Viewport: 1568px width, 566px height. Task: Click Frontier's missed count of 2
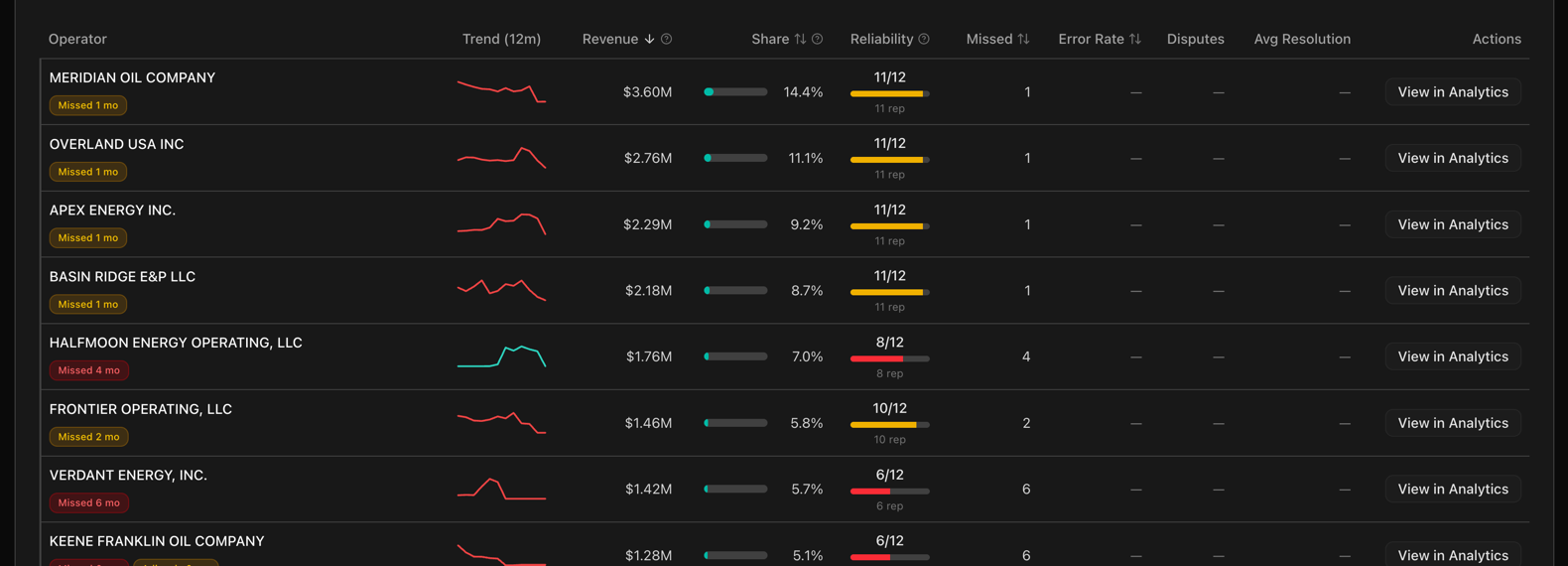tap(1026, 423)
